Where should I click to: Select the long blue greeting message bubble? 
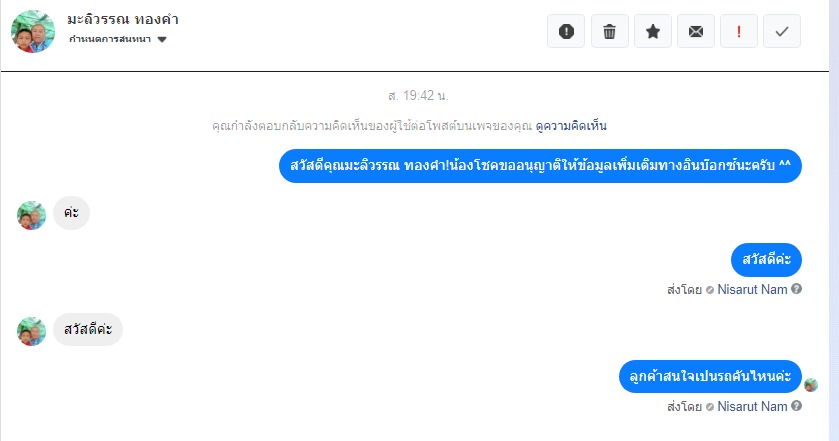[540, 165]
